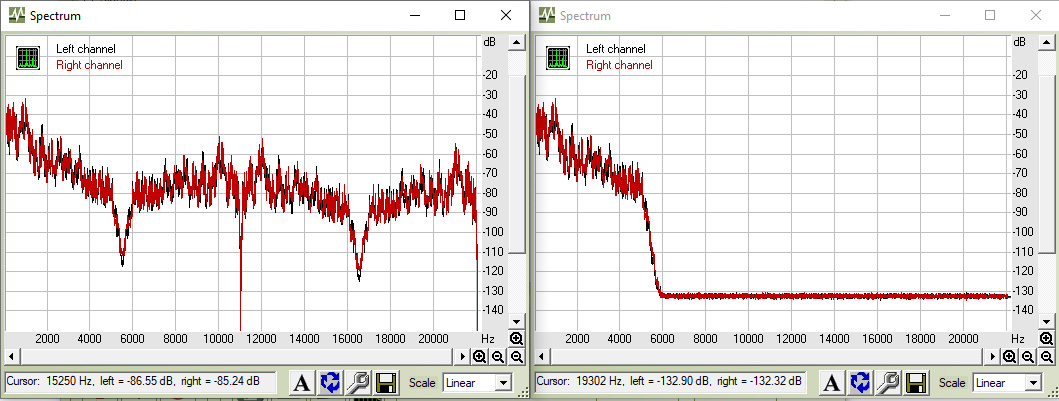Click the A font button in left Spectrum window
The image size is (1059, 401).
point(301,383)
